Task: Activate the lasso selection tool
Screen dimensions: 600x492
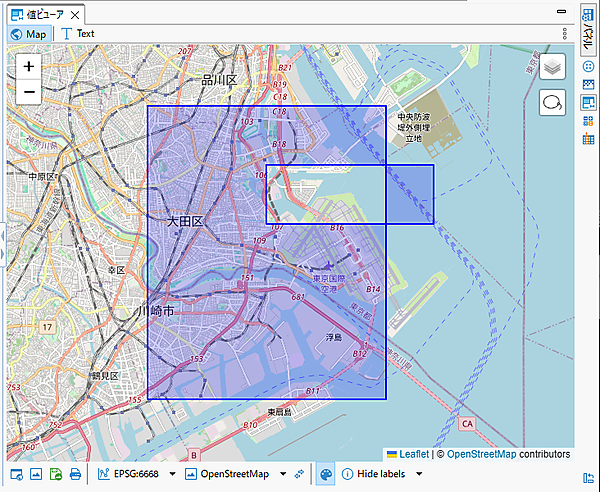Action: [x=553, y=102]
